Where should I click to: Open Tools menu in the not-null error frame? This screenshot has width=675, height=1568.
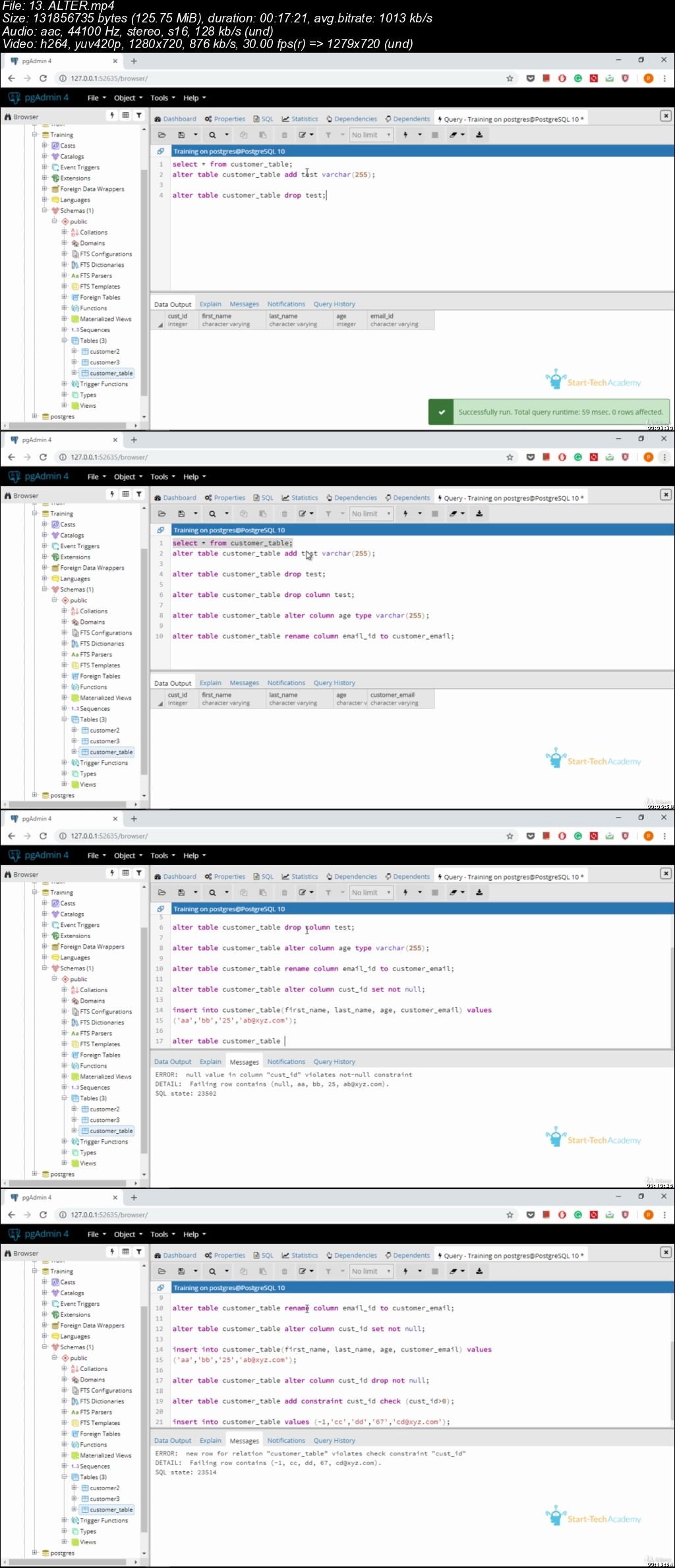163,856
